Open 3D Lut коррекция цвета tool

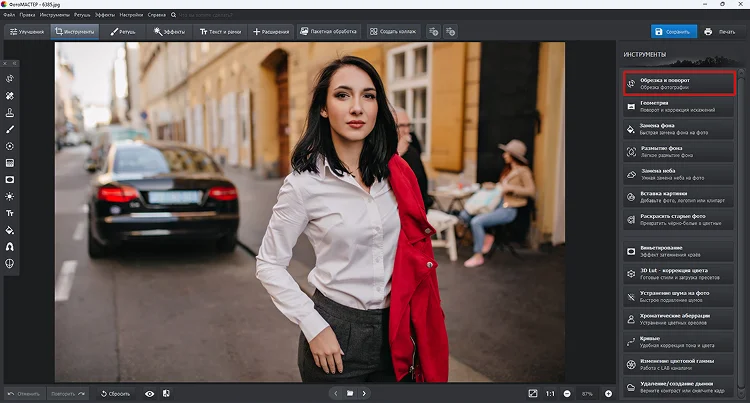[679, 274]
